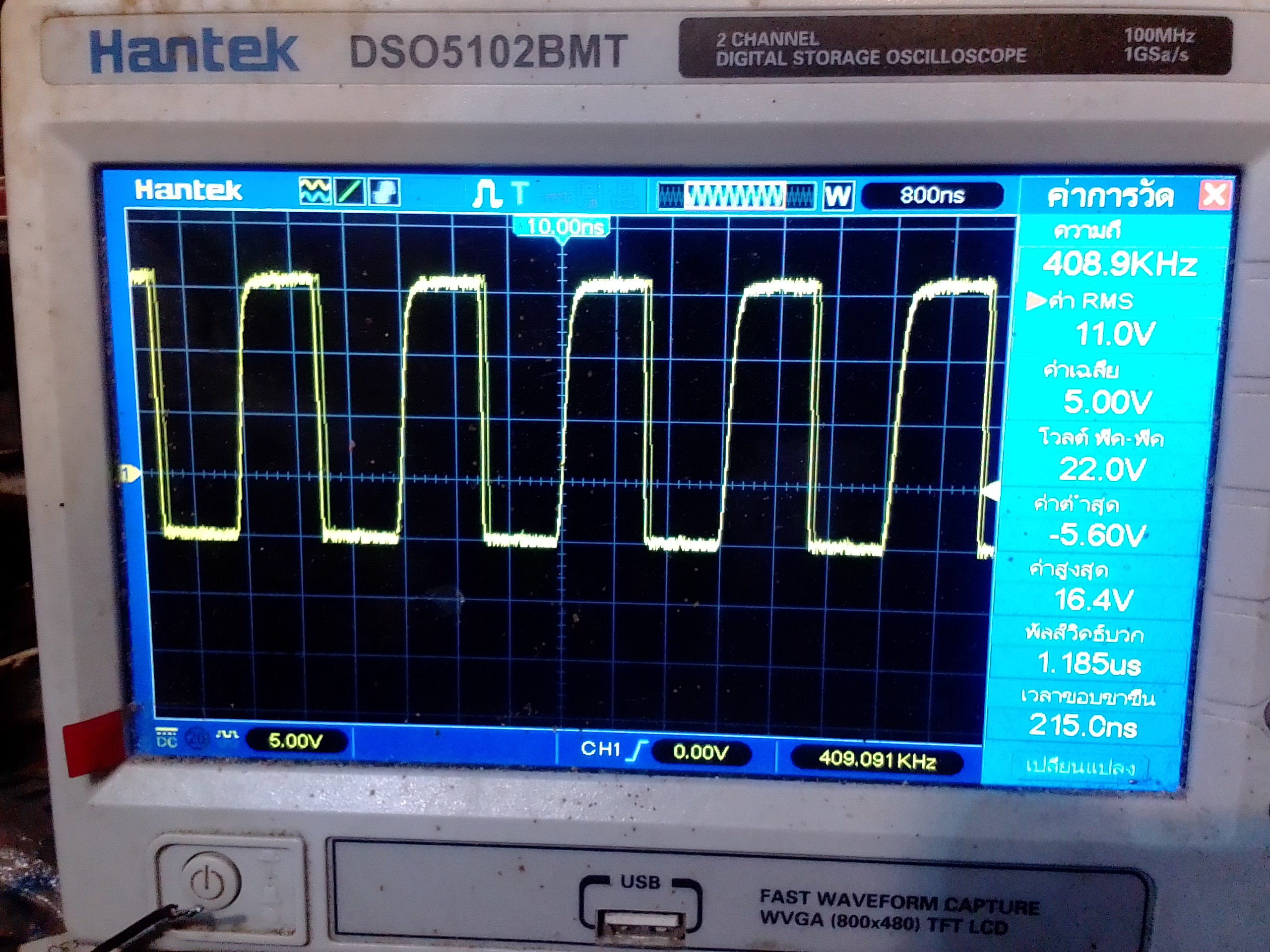
Task: Tap the 5.00V vertical scale readout
Action: pos(296,741)
